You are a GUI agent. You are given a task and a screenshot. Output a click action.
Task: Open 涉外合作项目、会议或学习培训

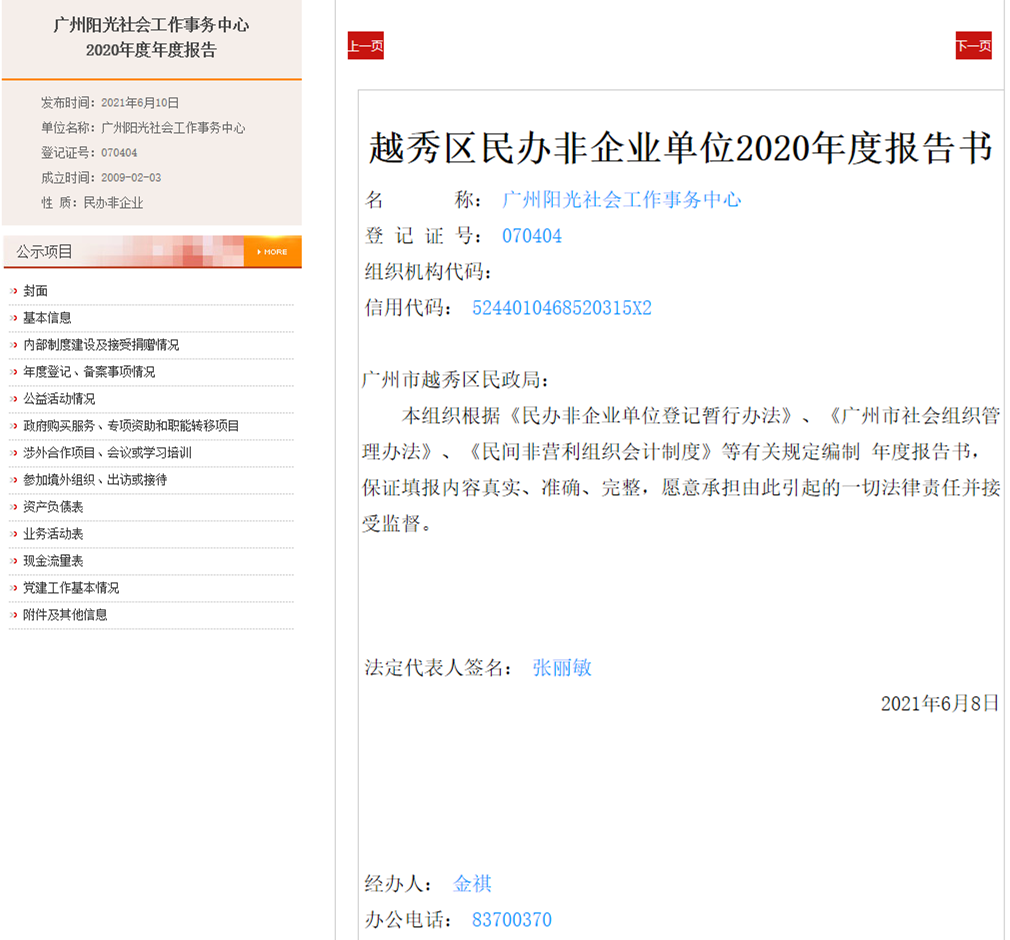click(x=108, y=454)
